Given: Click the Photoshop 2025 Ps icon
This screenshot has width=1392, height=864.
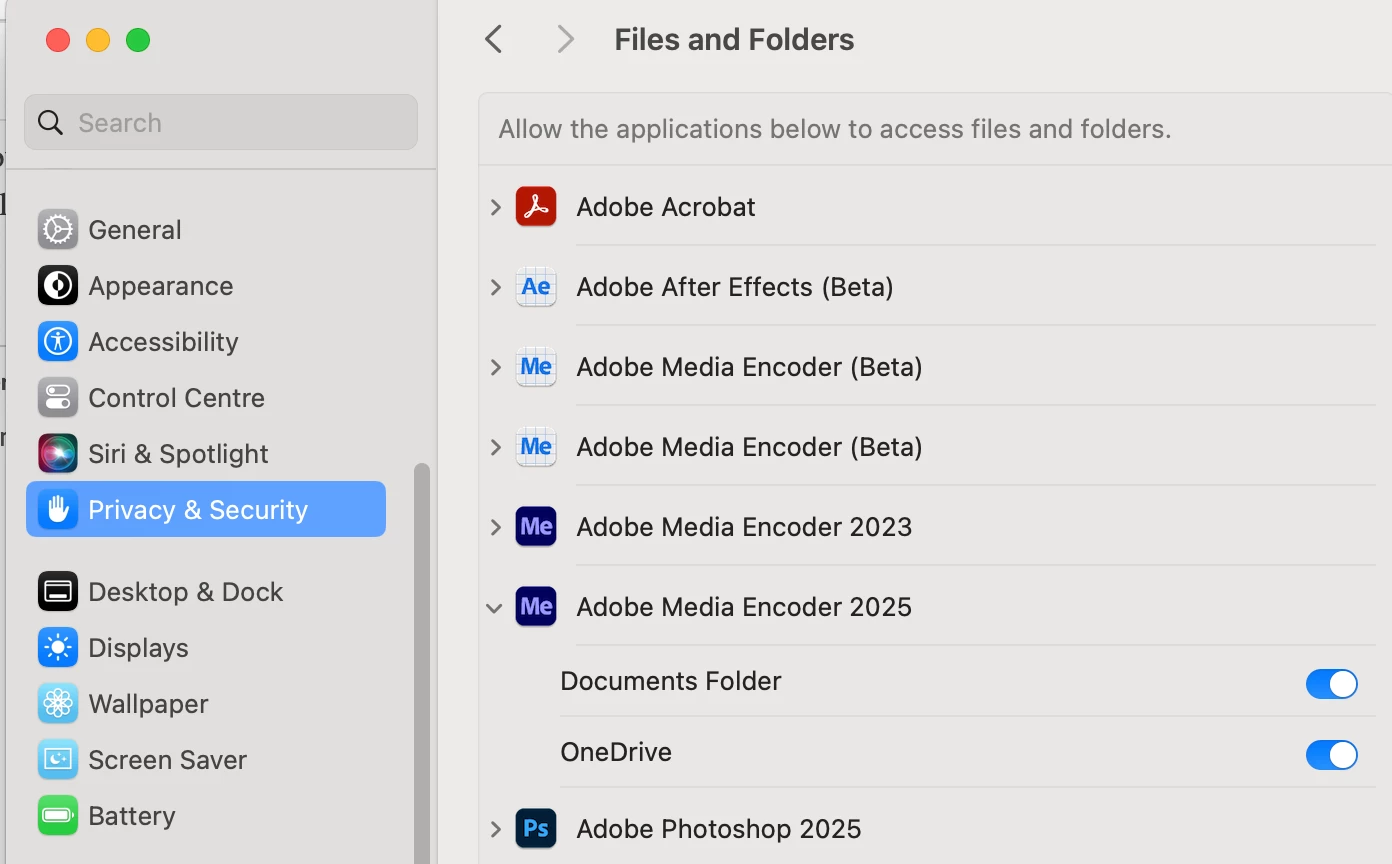Looking at the screenshot, I should click(536, 829).
